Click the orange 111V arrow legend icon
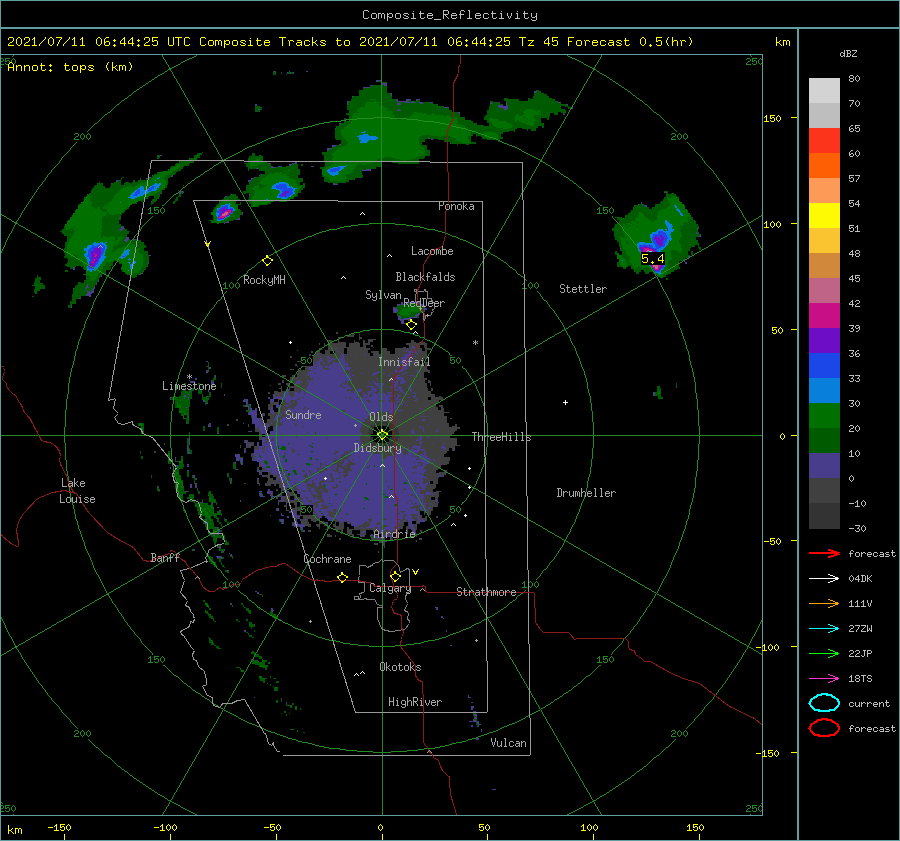This screenshot has height=841, width=900. click(824, 603)
